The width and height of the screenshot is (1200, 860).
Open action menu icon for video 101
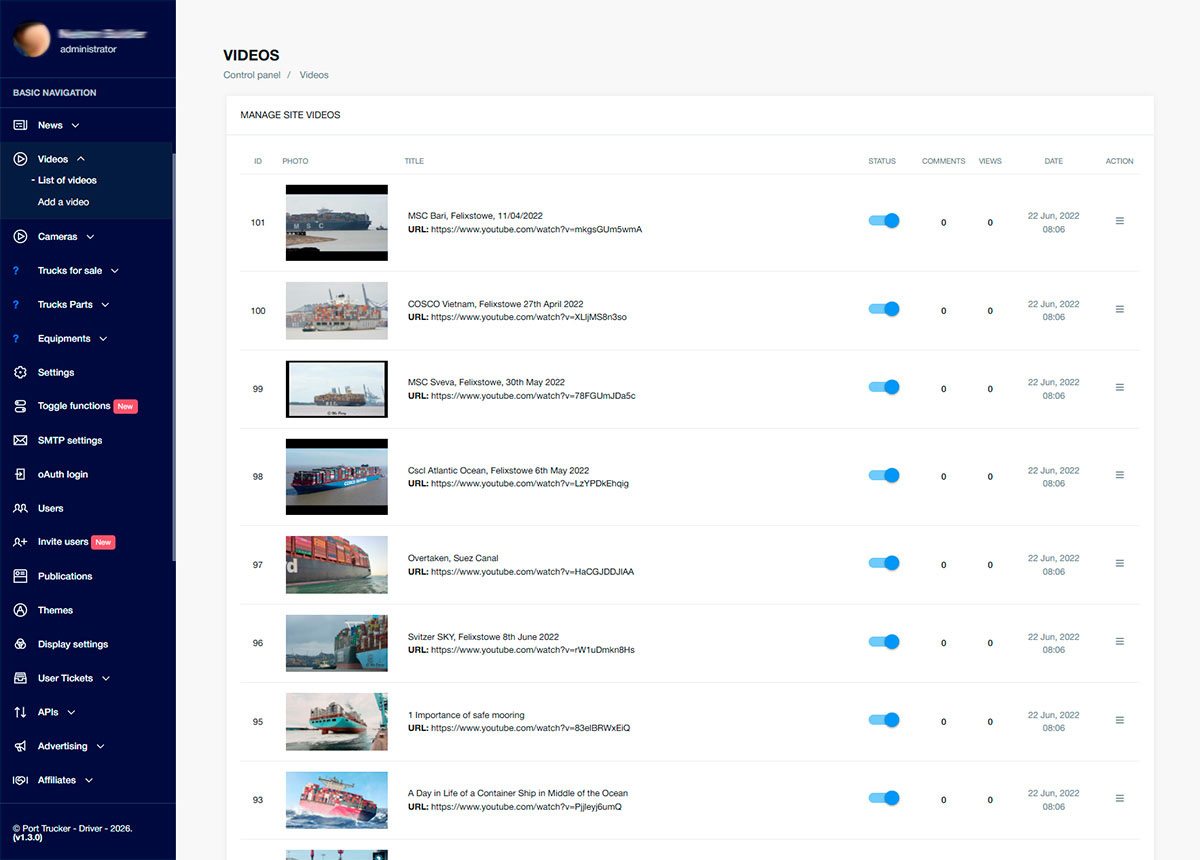1119,221
